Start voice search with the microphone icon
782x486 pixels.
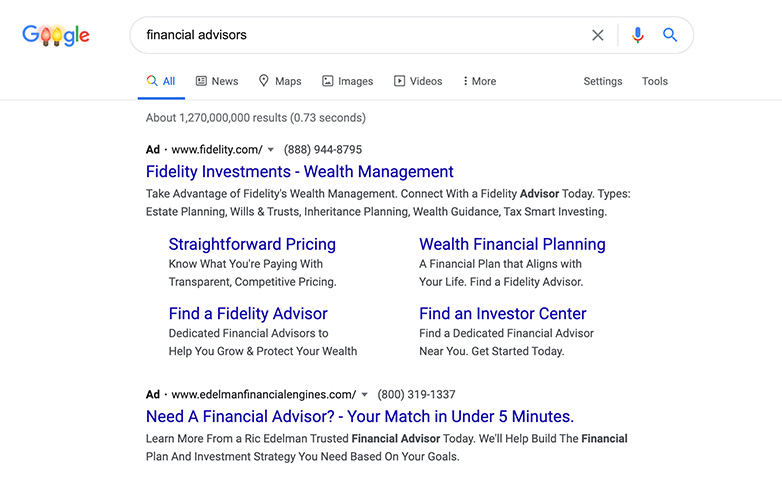[x=637, y=35]
